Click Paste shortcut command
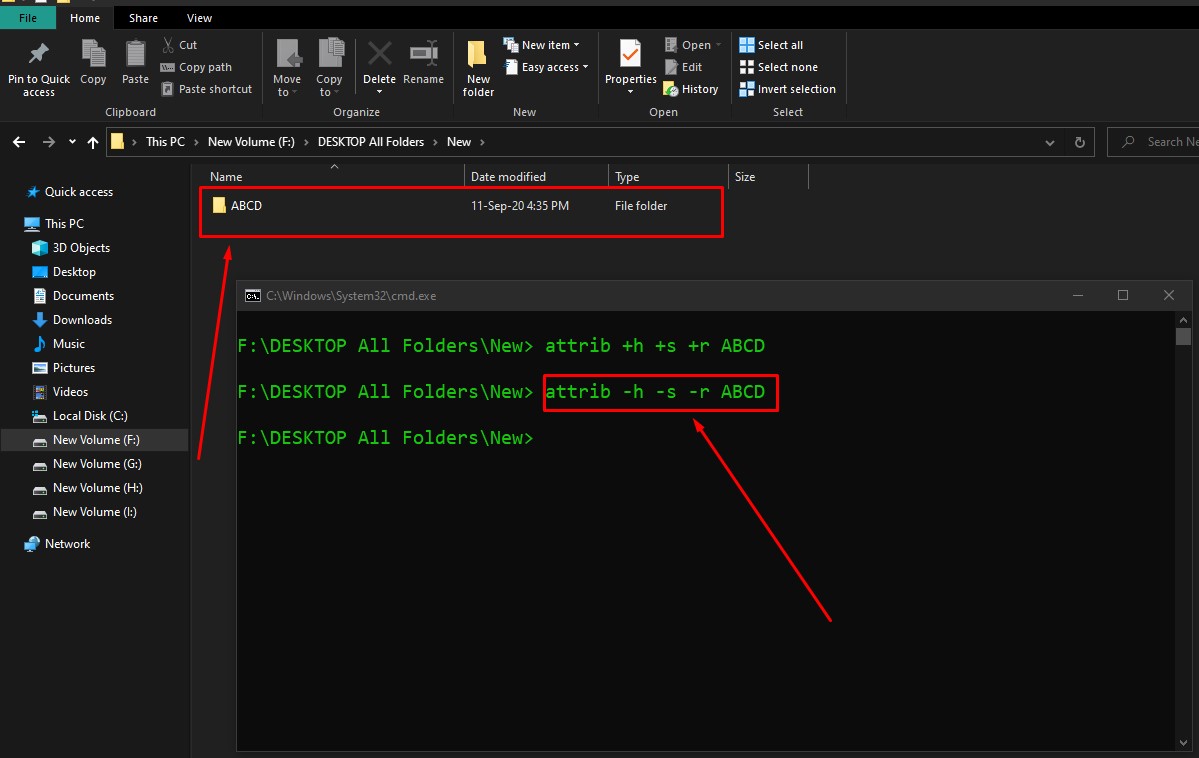The image size is (1199, 758). (x=206, y=89)
